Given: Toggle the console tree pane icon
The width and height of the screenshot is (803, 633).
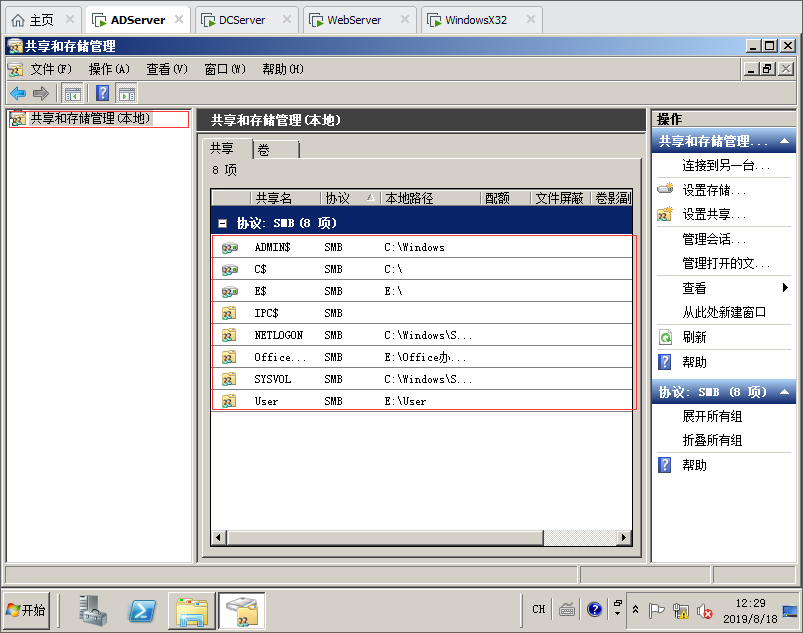Looking at the screenshot, I should click(x=72, y=94).
